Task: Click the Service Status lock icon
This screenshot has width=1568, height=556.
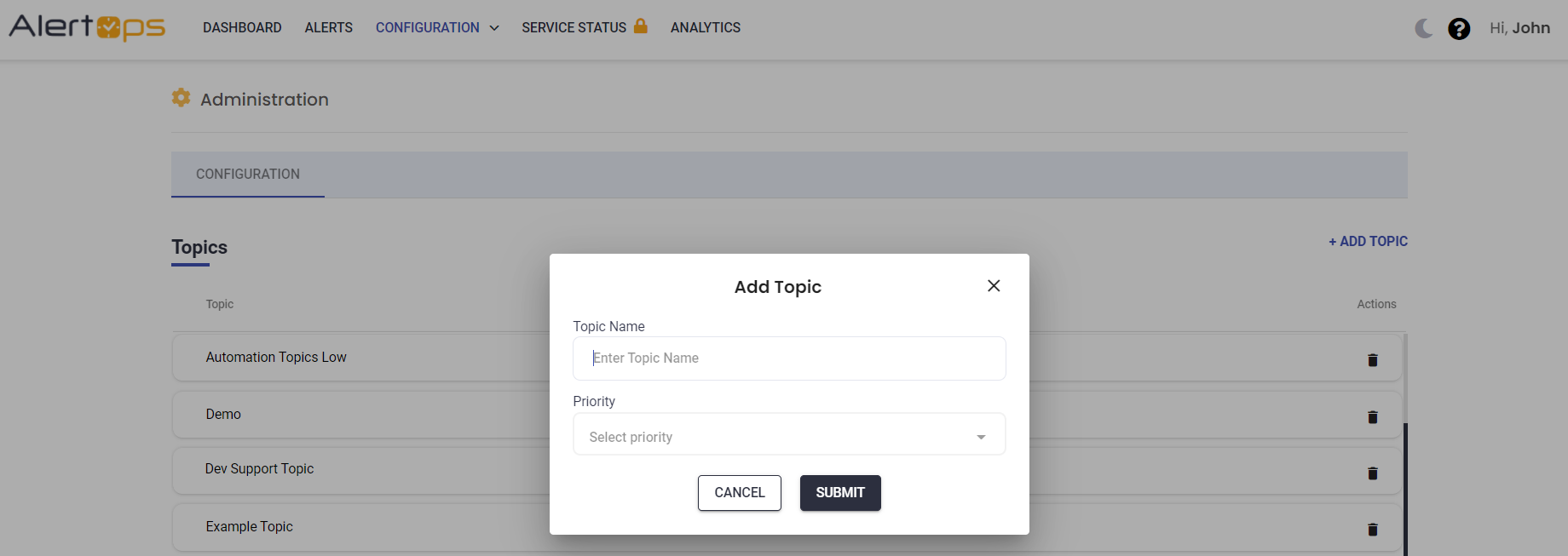Action: [x=641, y=26]
